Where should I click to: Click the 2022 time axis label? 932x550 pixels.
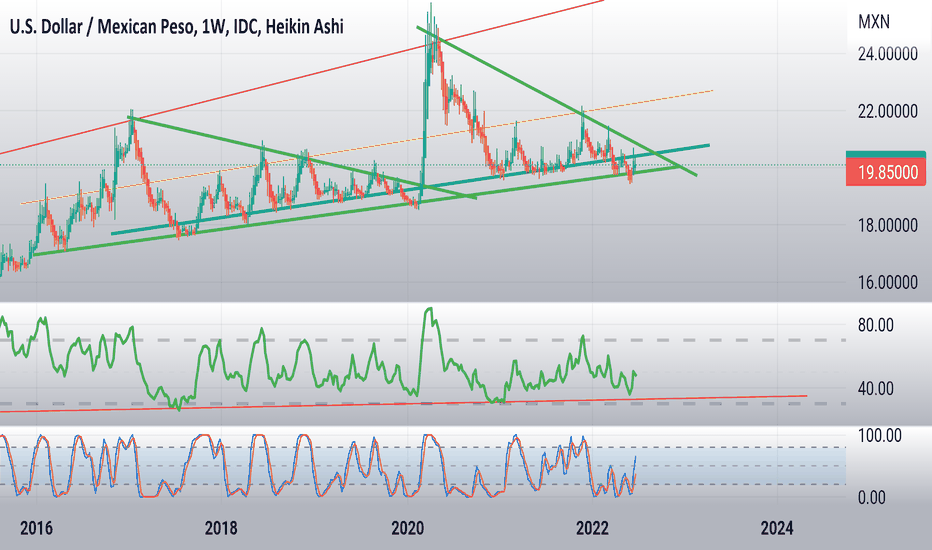(592, 528)
